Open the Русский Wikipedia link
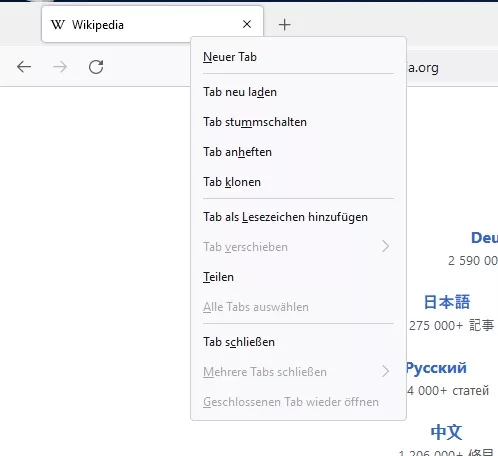498x456 pixels. [x=436, y=368]
